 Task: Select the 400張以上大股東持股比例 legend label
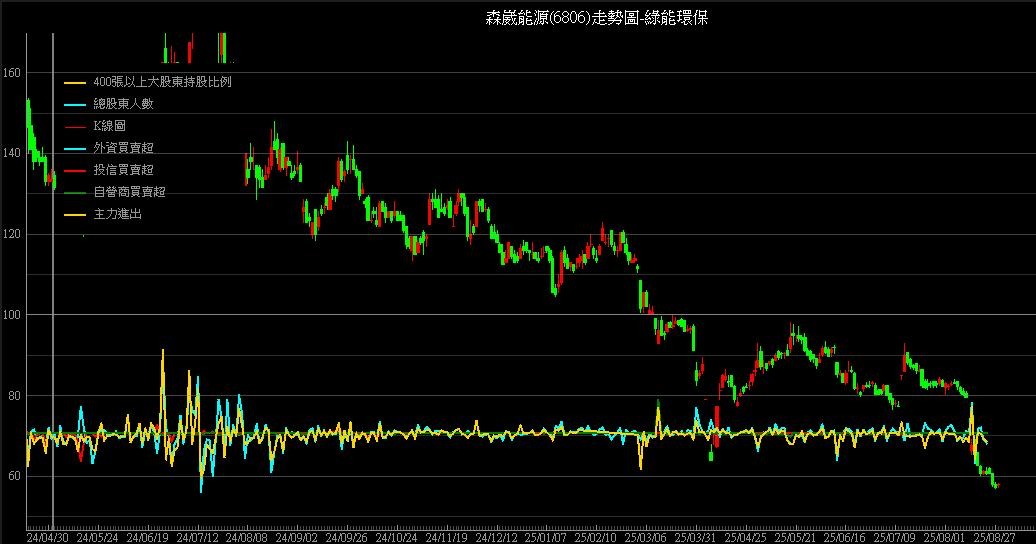click(163, 82)
